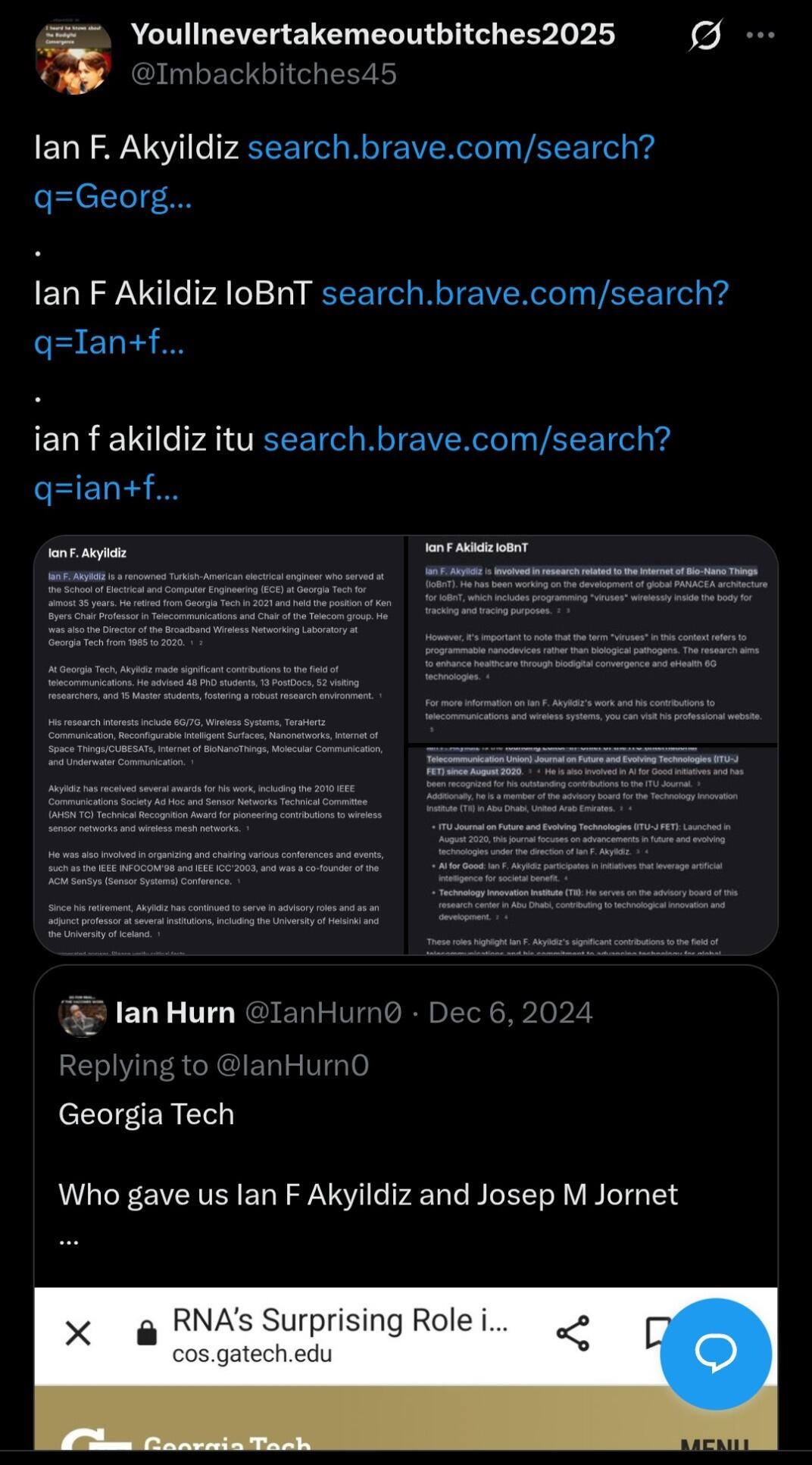Tap the share icon in embedded screenshot
Image resolution: width=812 pixels, height=1465 pixels.
(573, 1333)
